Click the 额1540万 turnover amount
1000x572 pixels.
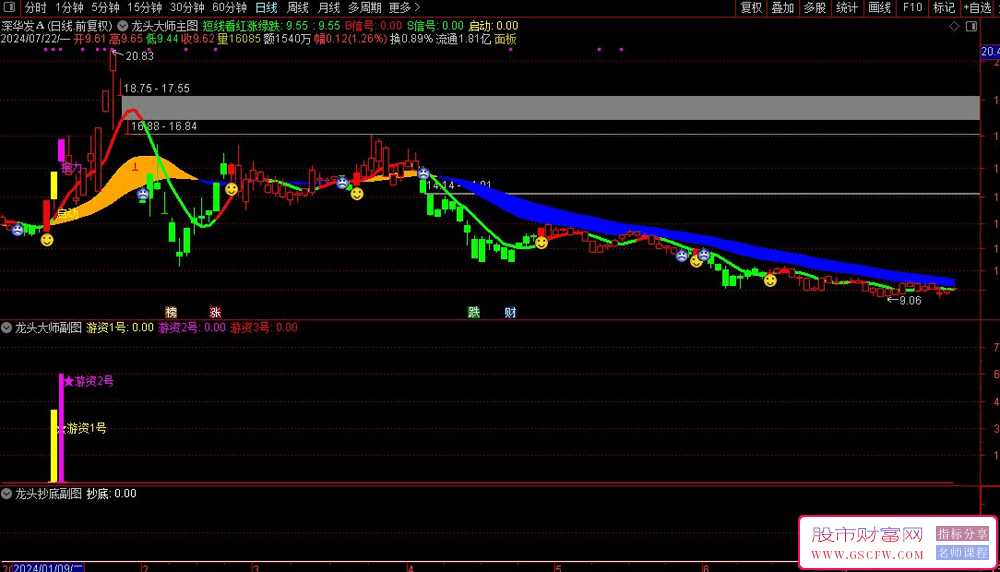tap(287, 39)
